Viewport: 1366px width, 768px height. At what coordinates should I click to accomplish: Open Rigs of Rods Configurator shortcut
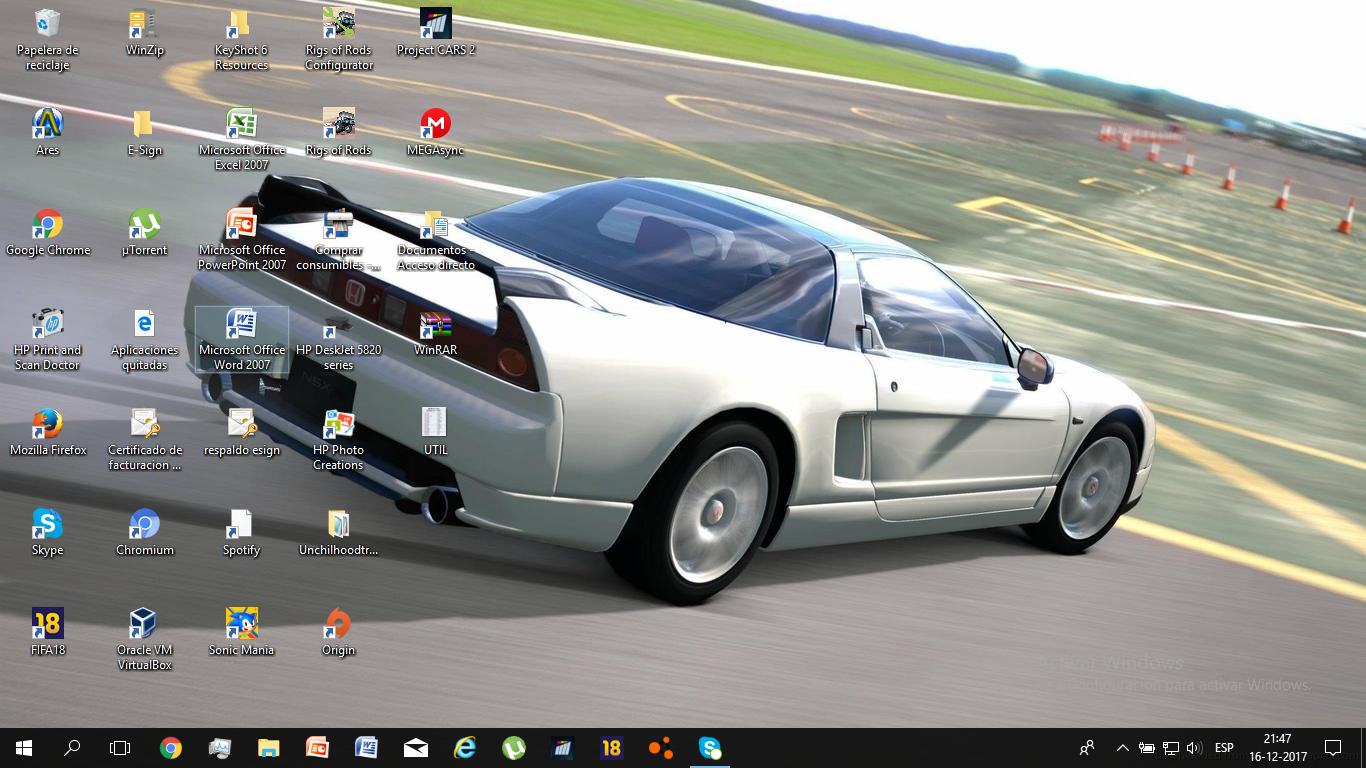339,38
